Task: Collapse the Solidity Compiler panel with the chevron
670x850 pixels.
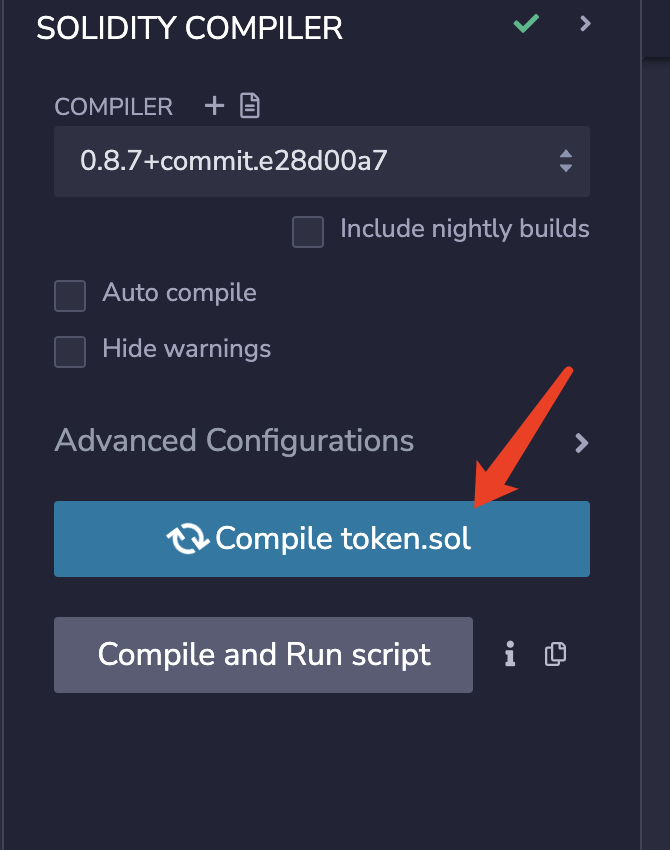Action: 585,23
